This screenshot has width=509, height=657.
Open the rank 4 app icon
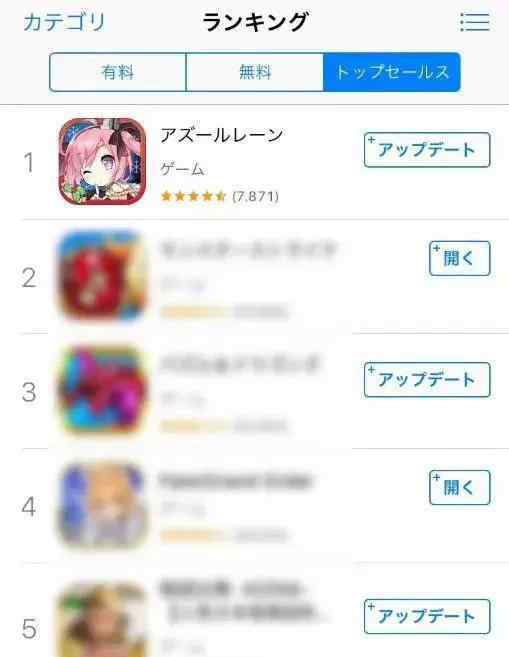(x=102, y=505)
